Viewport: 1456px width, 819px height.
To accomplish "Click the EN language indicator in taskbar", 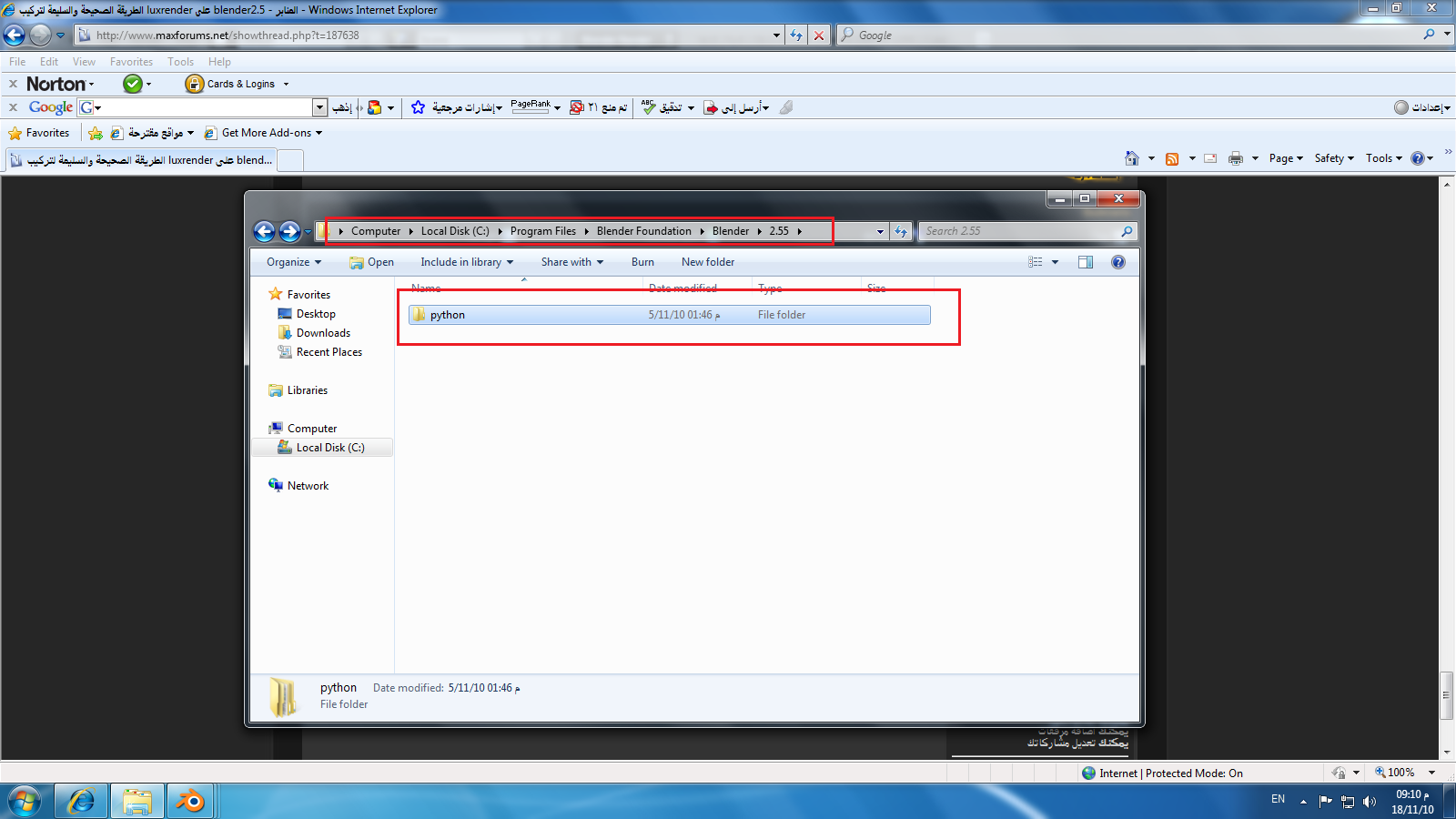I will (x=1278, y=799).
